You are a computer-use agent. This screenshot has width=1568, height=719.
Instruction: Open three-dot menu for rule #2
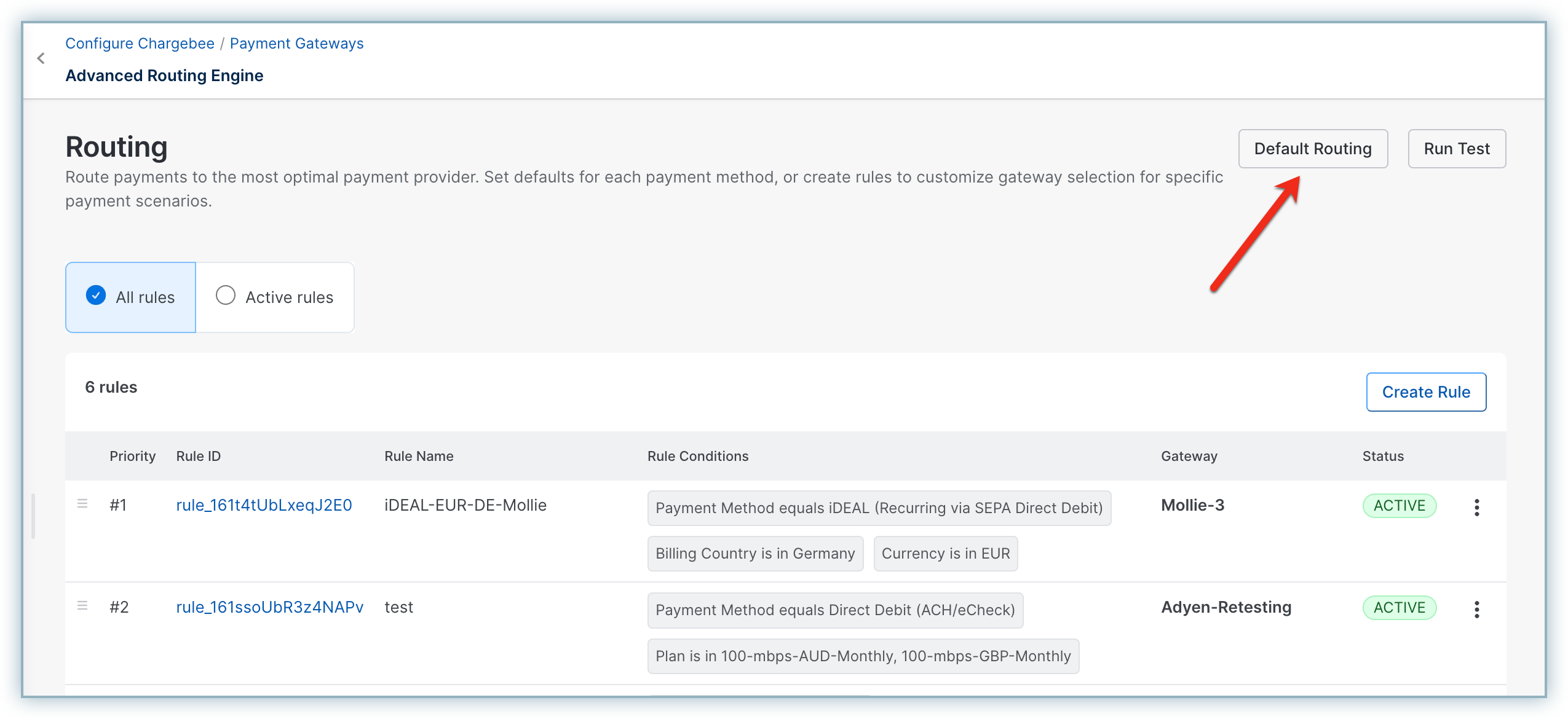(1476, 609)
